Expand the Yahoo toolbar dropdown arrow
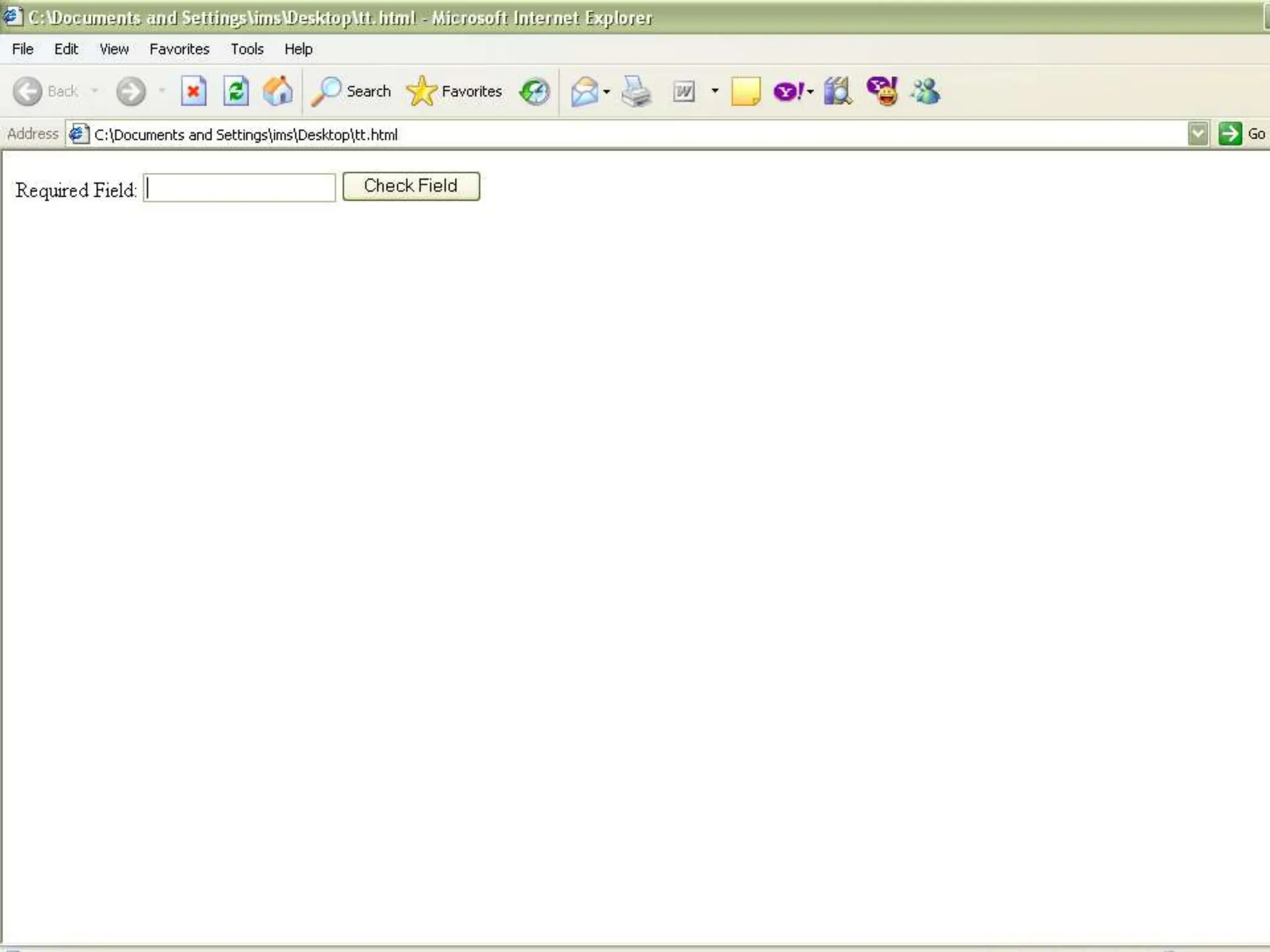1270x952 pixels. coord(810,92)
